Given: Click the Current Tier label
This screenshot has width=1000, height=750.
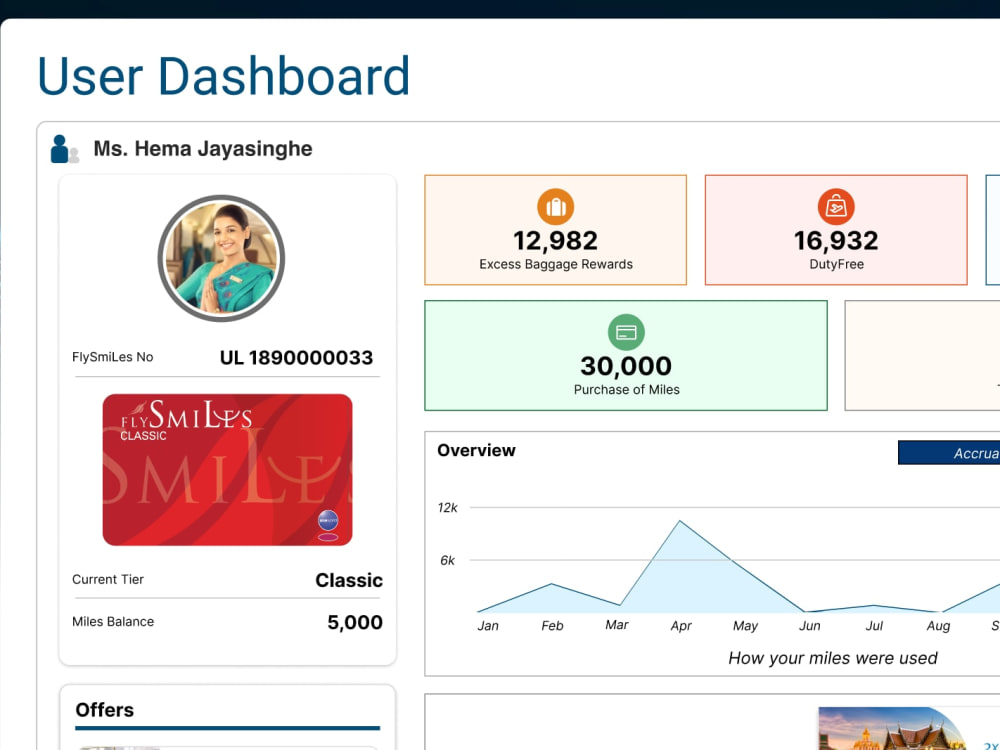Looking at the screenshot, I should pos(108,579).
